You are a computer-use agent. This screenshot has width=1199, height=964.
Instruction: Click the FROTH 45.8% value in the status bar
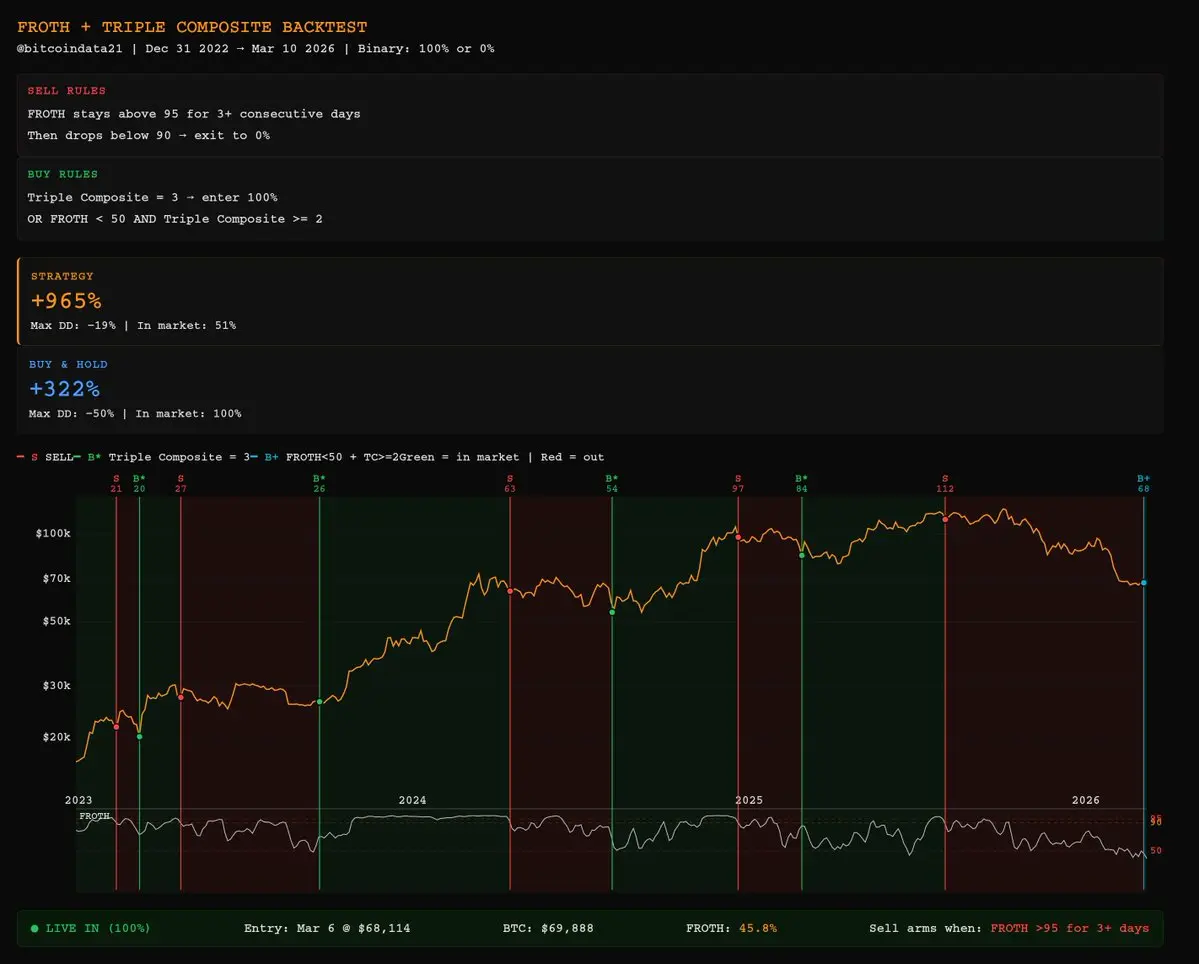757,929
